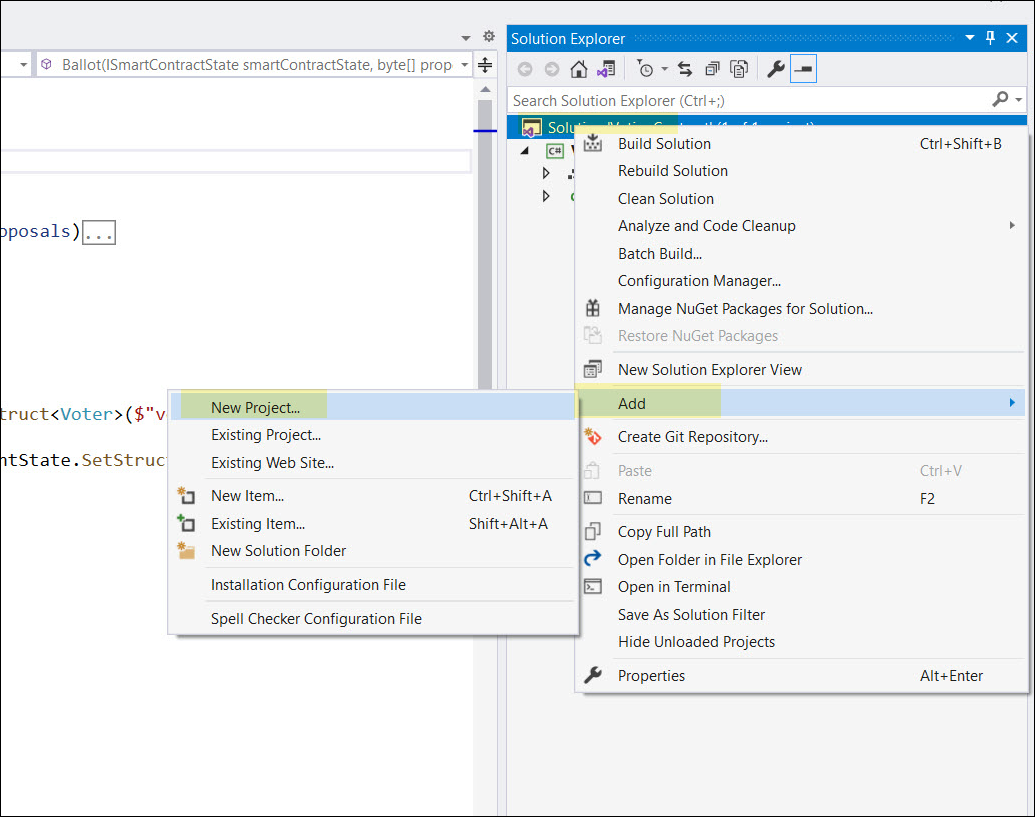
Task: Click the terminal icon
Action: (x=593, y=586)
